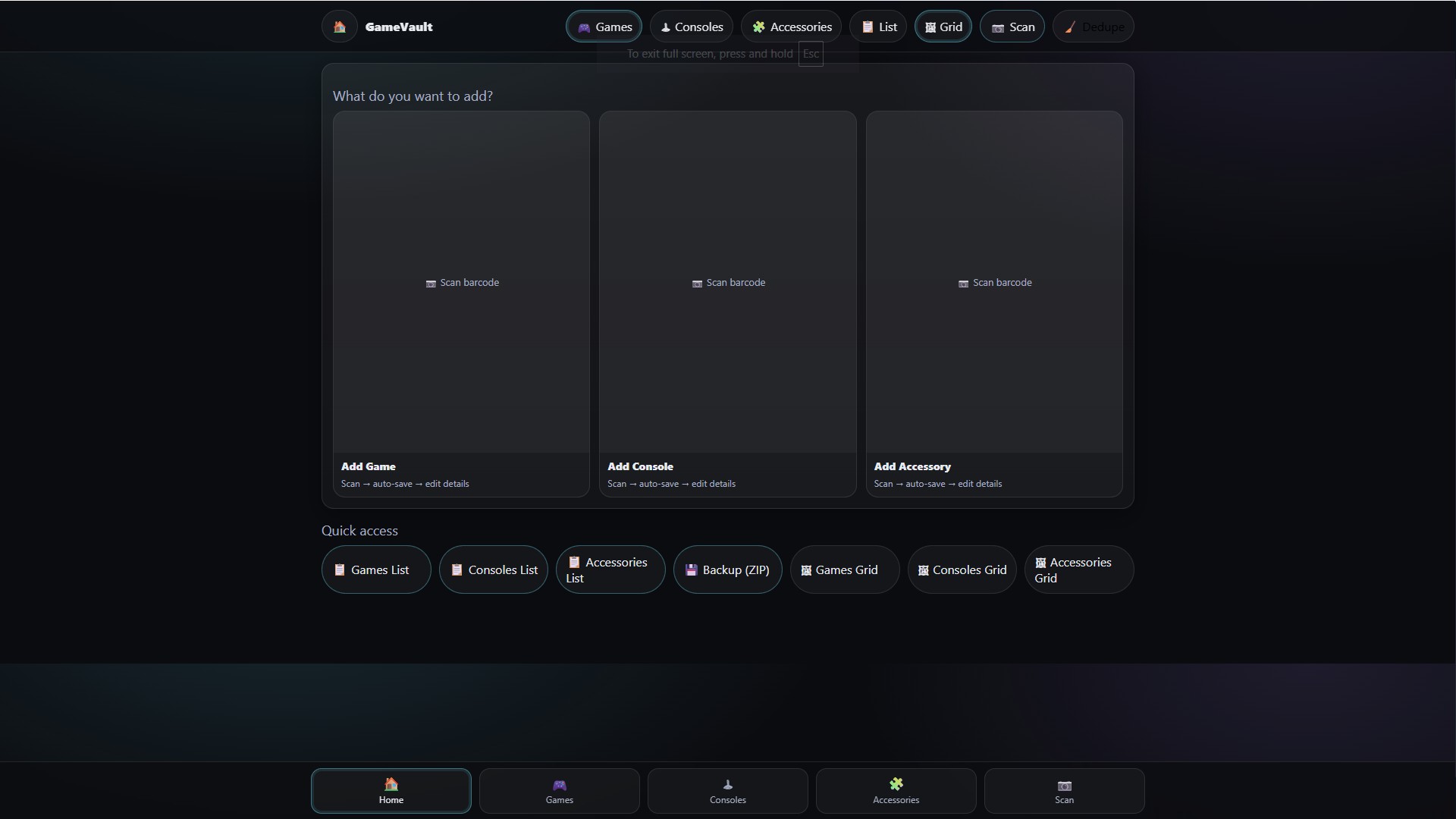Click the Add Console card
The height and width of the screenshot is (819, 1456).
click(727, 303)
